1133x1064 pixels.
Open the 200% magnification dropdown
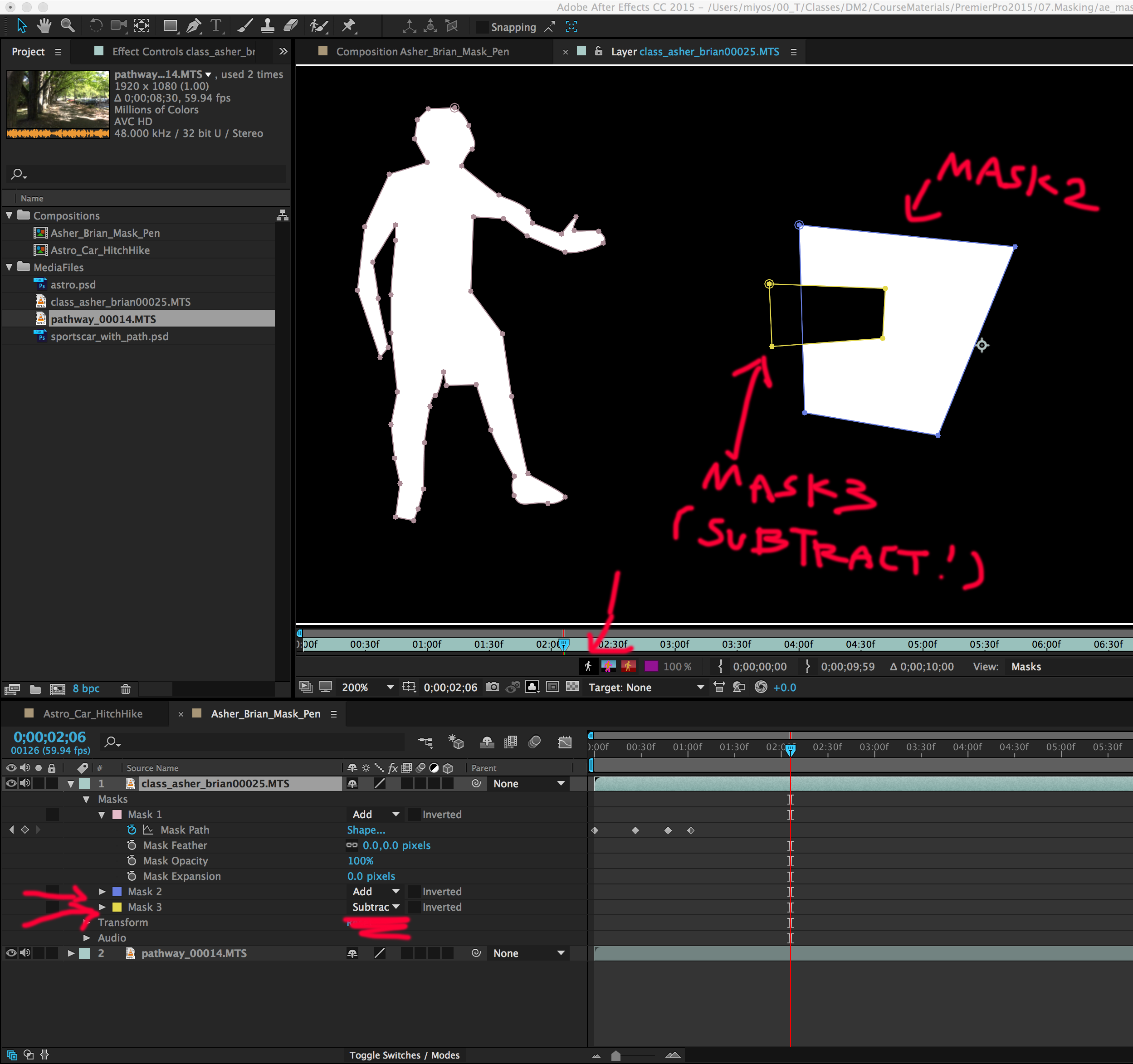tap(390, 687)
